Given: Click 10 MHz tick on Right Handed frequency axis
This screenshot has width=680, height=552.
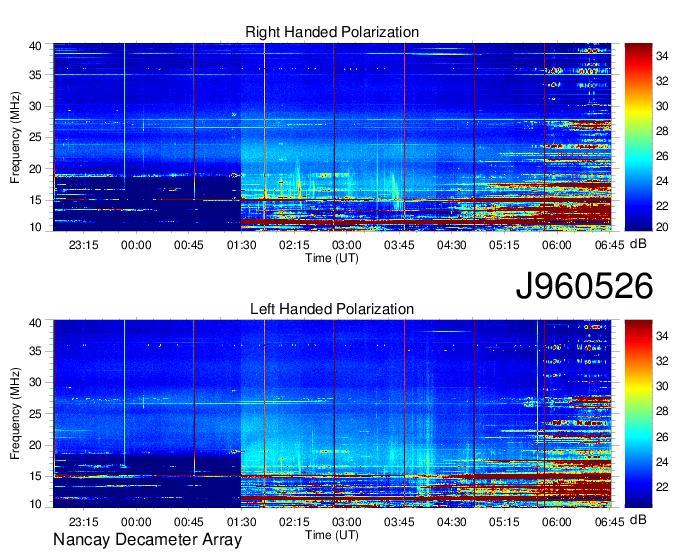Looking at the screenshot, I should [36, 227].
